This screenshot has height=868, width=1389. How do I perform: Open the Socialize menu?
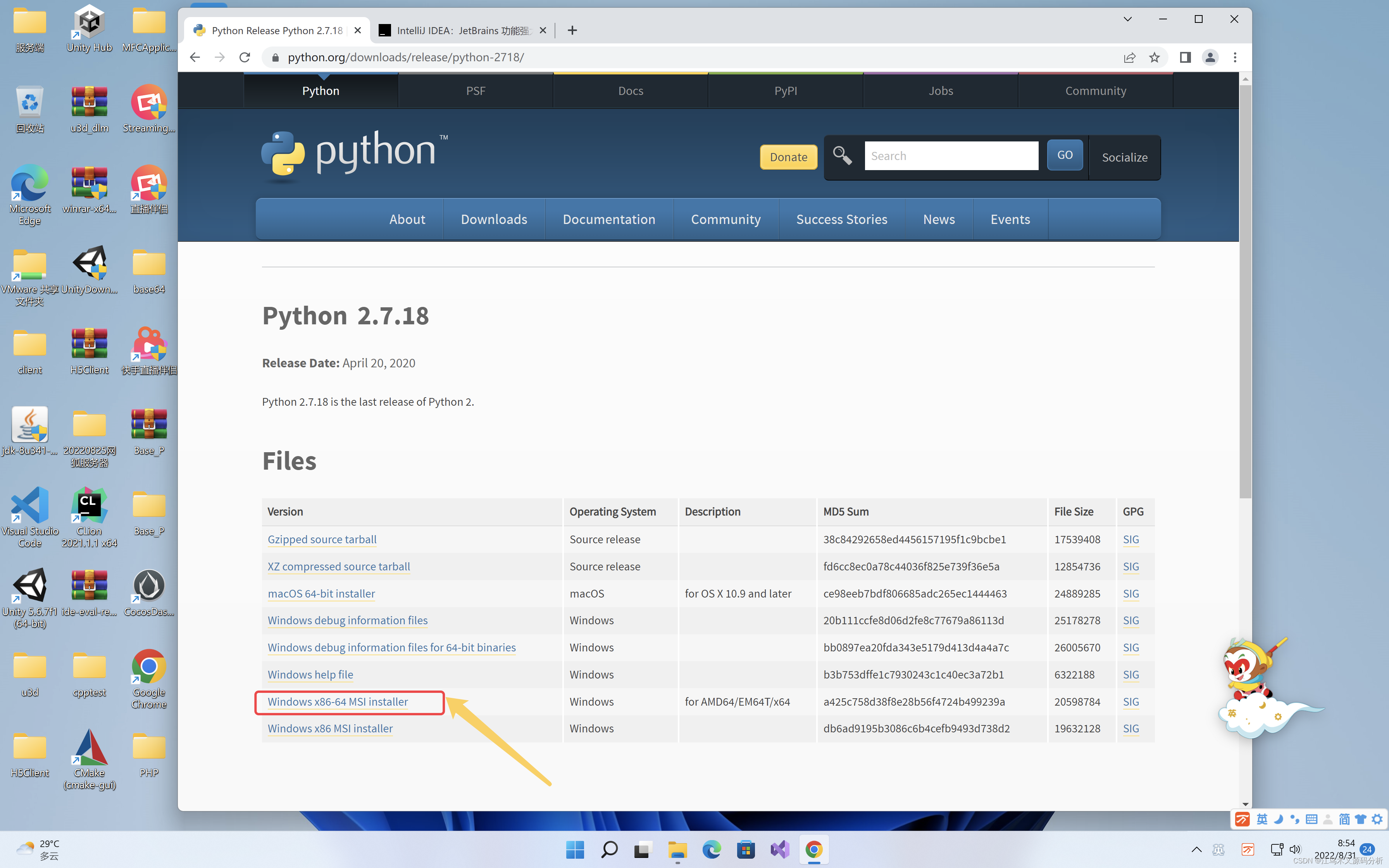click(1124, 157)
